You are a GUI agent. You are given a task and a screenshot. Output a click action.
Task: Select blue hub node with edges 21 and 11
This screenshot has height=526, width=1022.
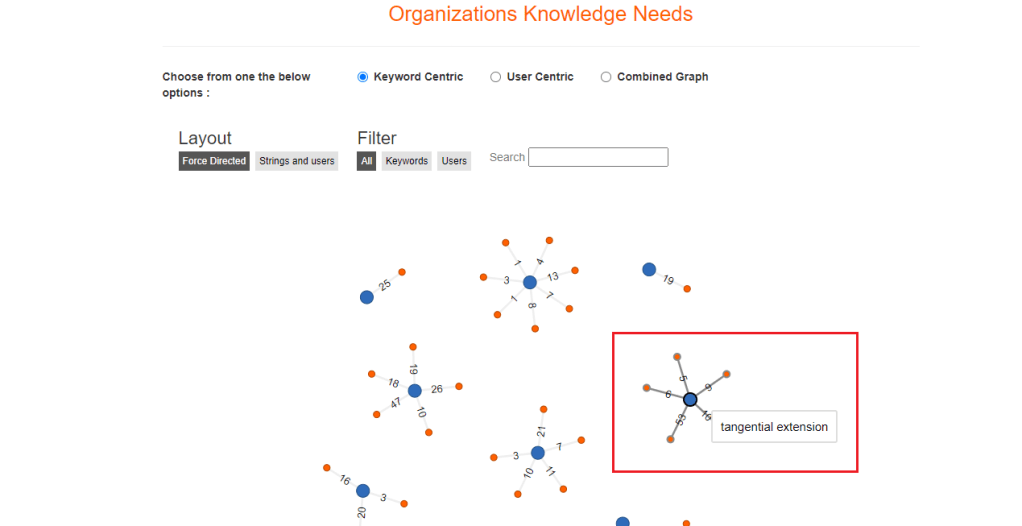click(538, 453)
